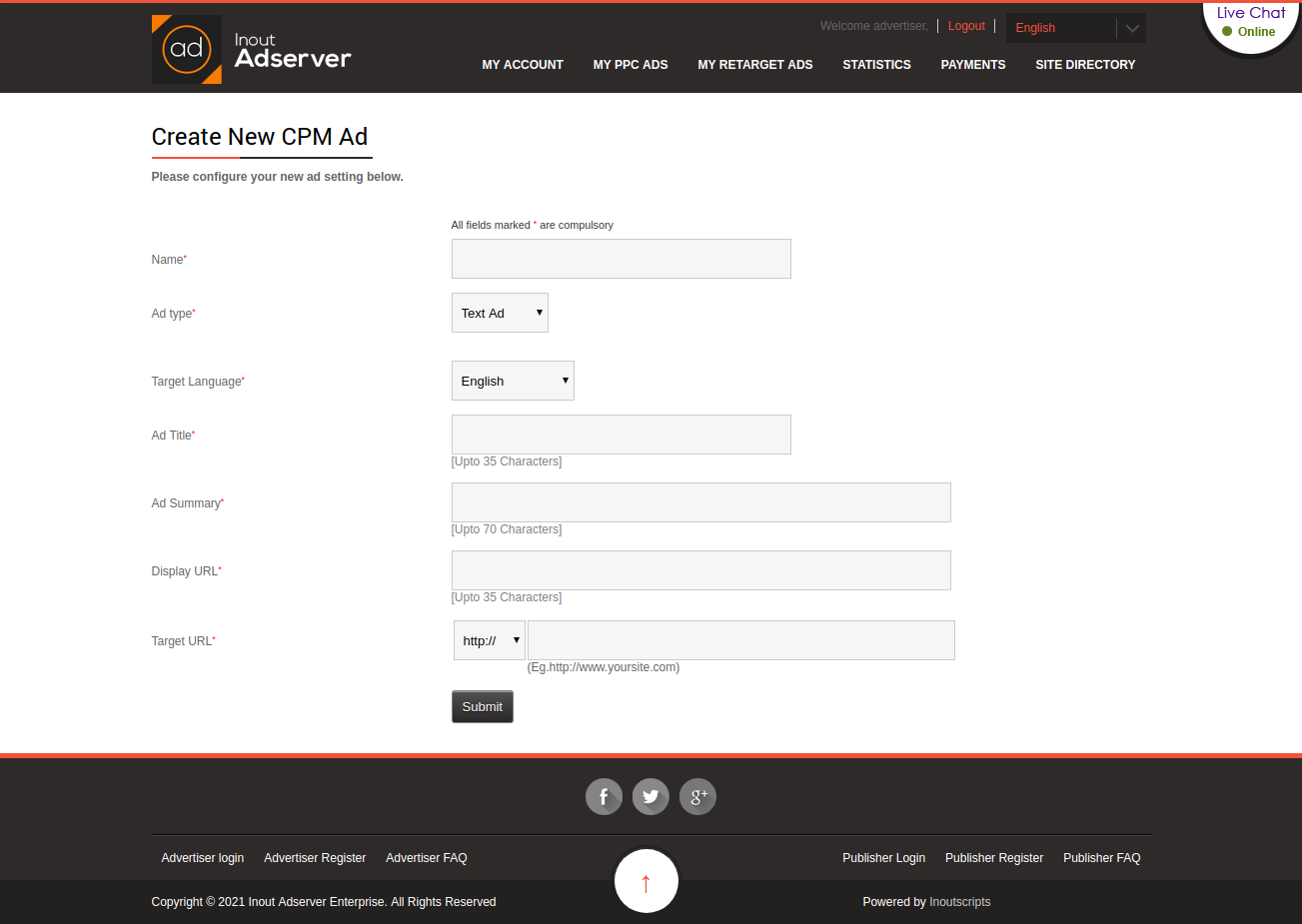Screen dimensions: 1302x924
Task: Click the '[Upto 70 Characters]' hint
Action: click(x=507, y=529)
